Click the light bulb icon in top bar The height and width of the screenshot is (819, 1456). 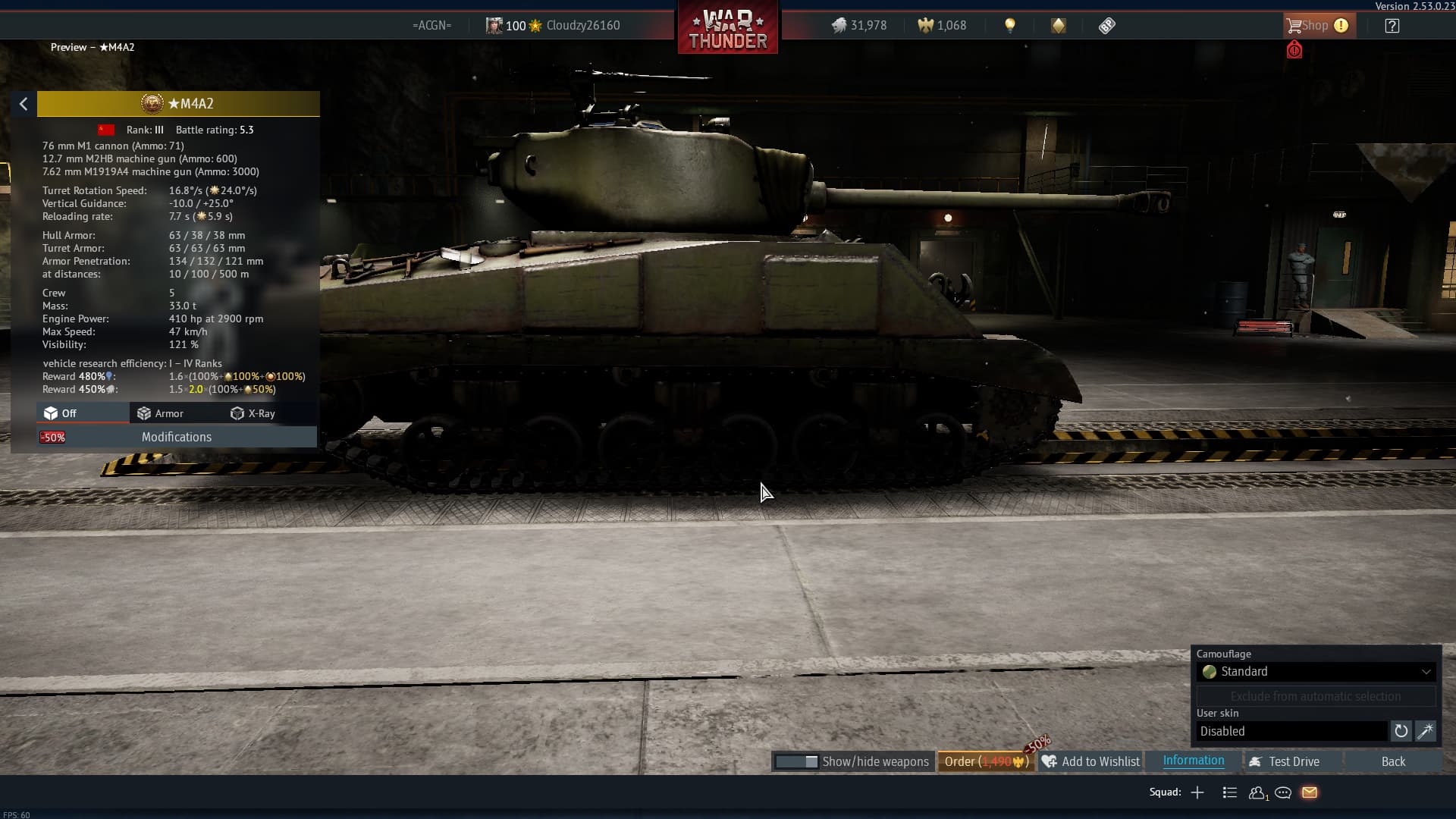(x=1009, y=26)
